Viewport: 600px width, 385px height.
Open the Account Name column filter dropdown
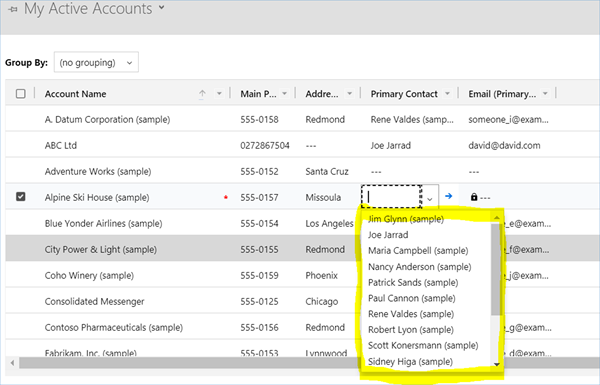219,93
